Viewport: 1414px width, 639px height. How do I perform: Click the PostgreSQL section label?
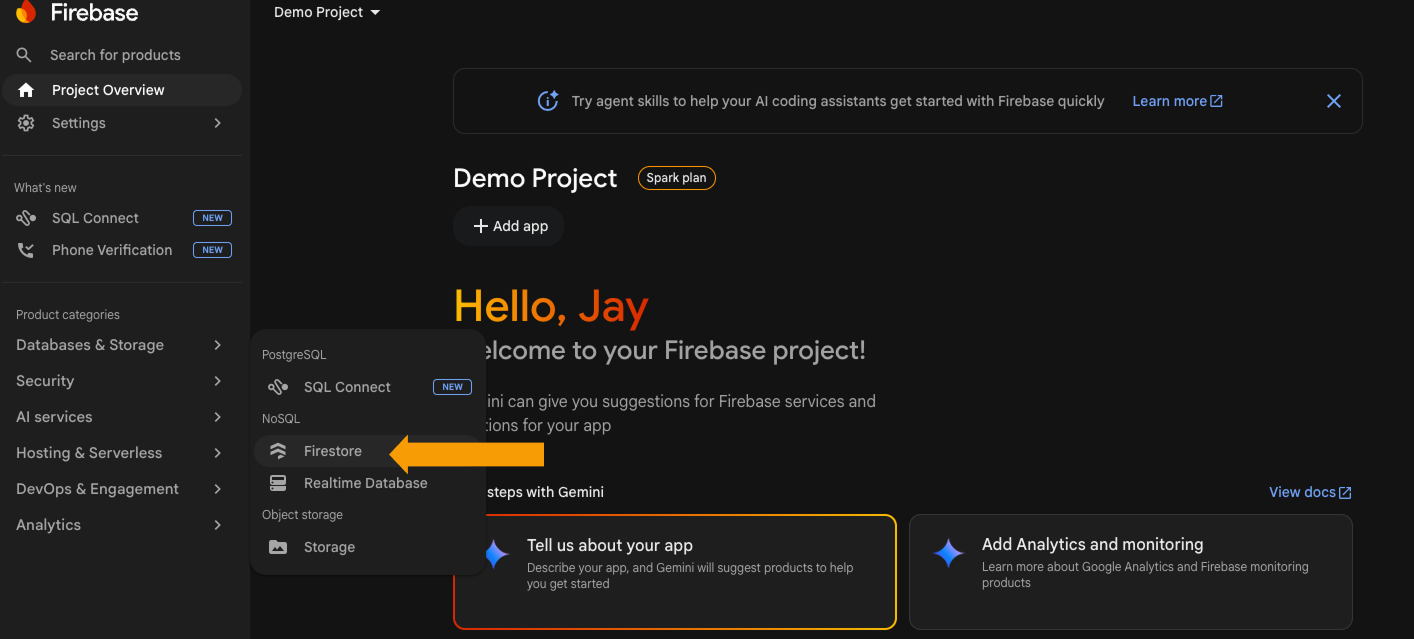point(294,355)
